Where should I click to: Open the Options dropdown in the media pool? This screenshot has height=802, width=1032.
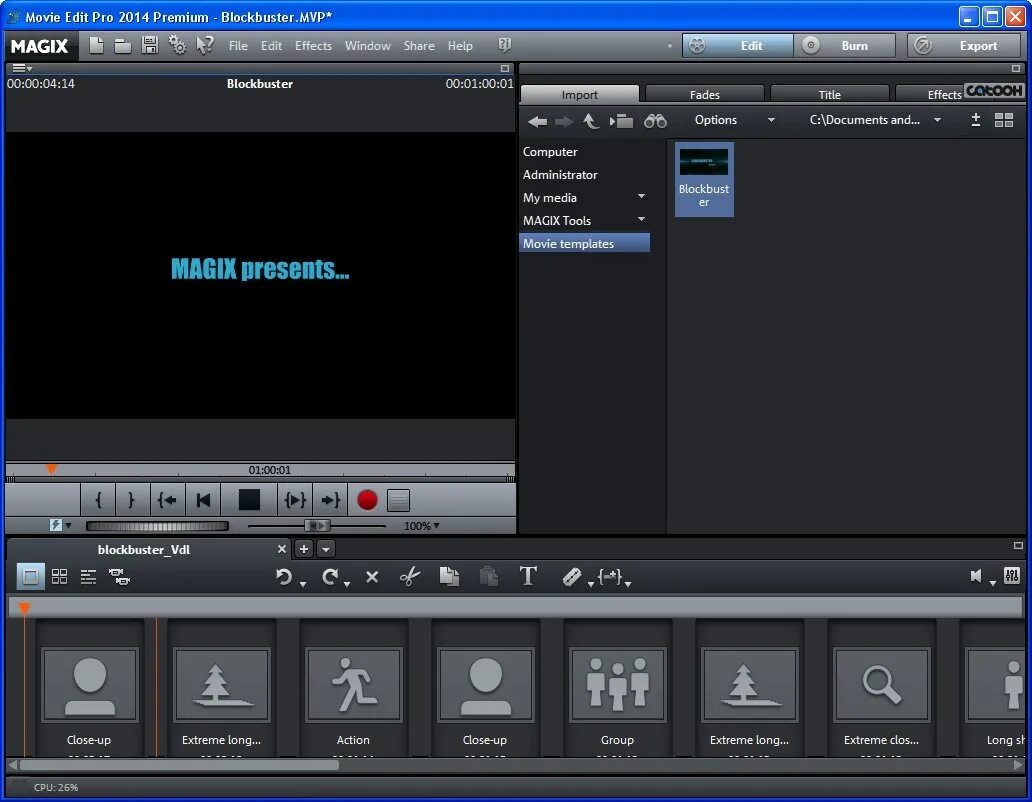tap(734, 120)
